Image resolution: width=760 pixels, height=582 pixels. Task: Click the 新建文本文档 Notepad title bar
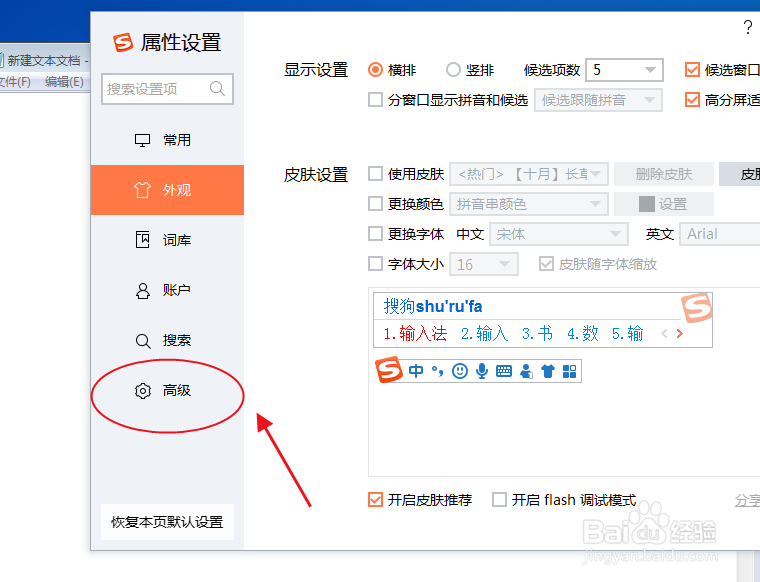click(x=45, y=61)
